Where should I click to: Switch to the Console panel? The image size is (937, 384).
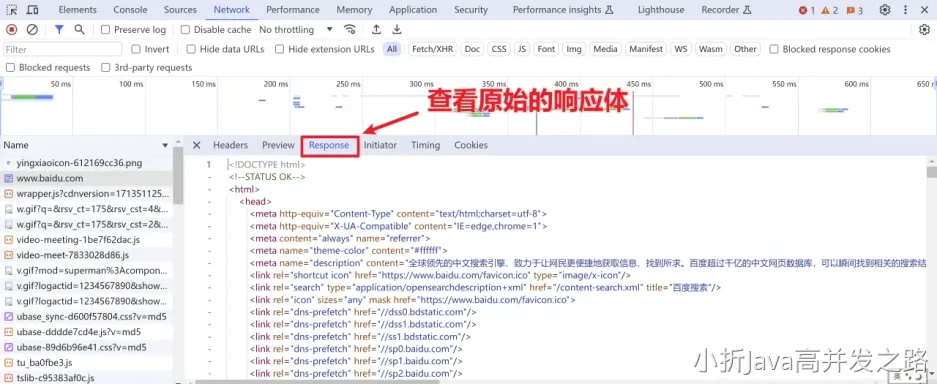tap(130, 10)
